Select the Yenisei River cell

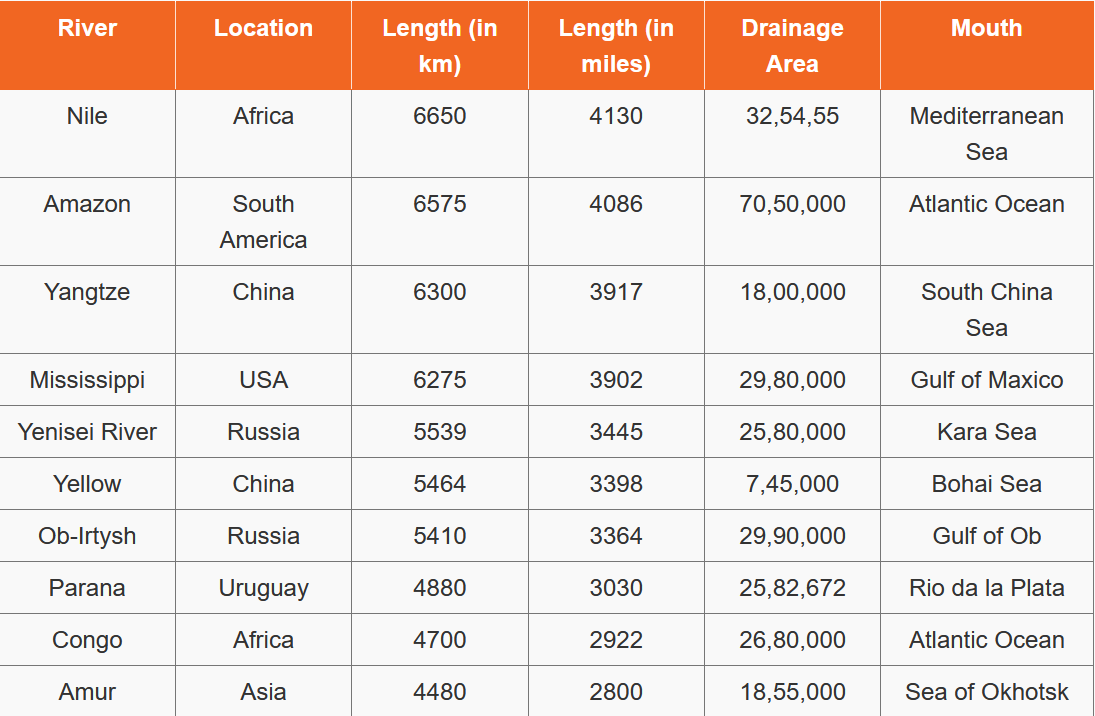coord(87,432)
